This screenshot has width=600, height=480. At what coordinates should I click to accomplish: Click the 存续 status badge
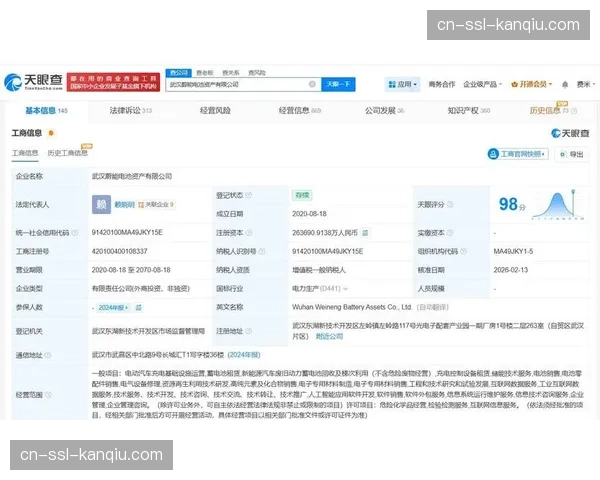point(302,195)
